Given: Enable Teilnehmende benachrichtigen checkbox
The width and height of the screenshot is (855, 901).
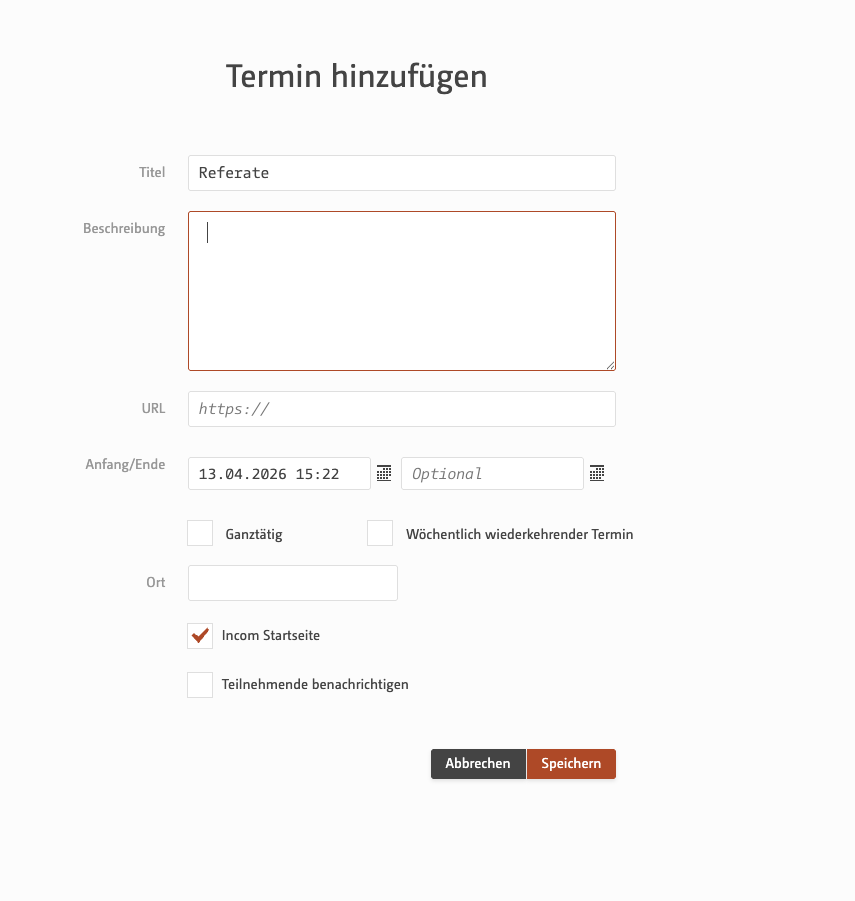Looking at the screenshot, I should 200,685.
